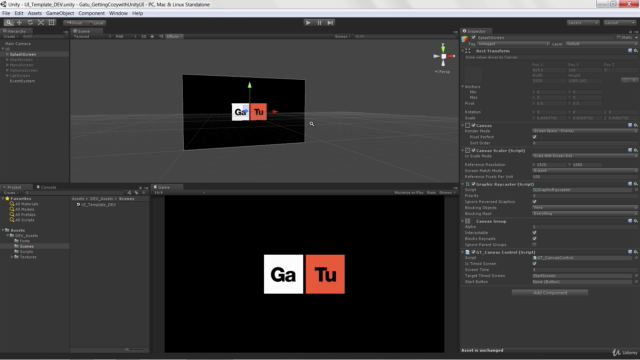The image size is (640, 360).
Task: Open the File menu
Action: tap(6, 13)
